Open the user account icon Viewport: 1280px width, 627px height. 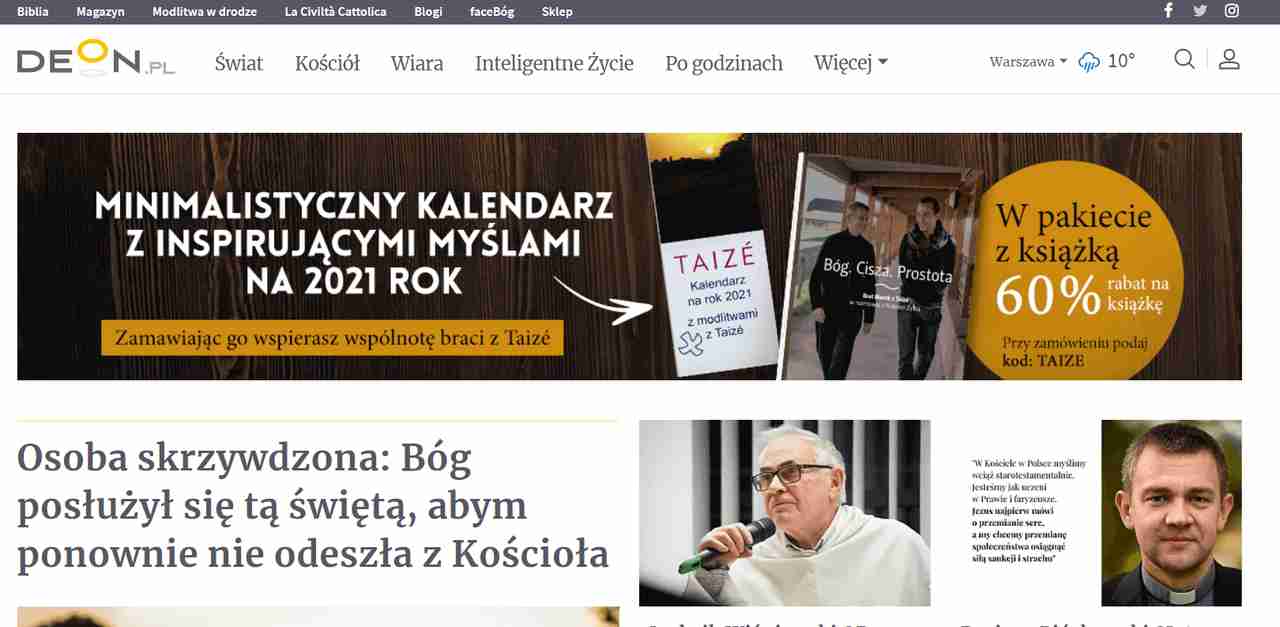pyautogui.click(x=1229, y=59)
